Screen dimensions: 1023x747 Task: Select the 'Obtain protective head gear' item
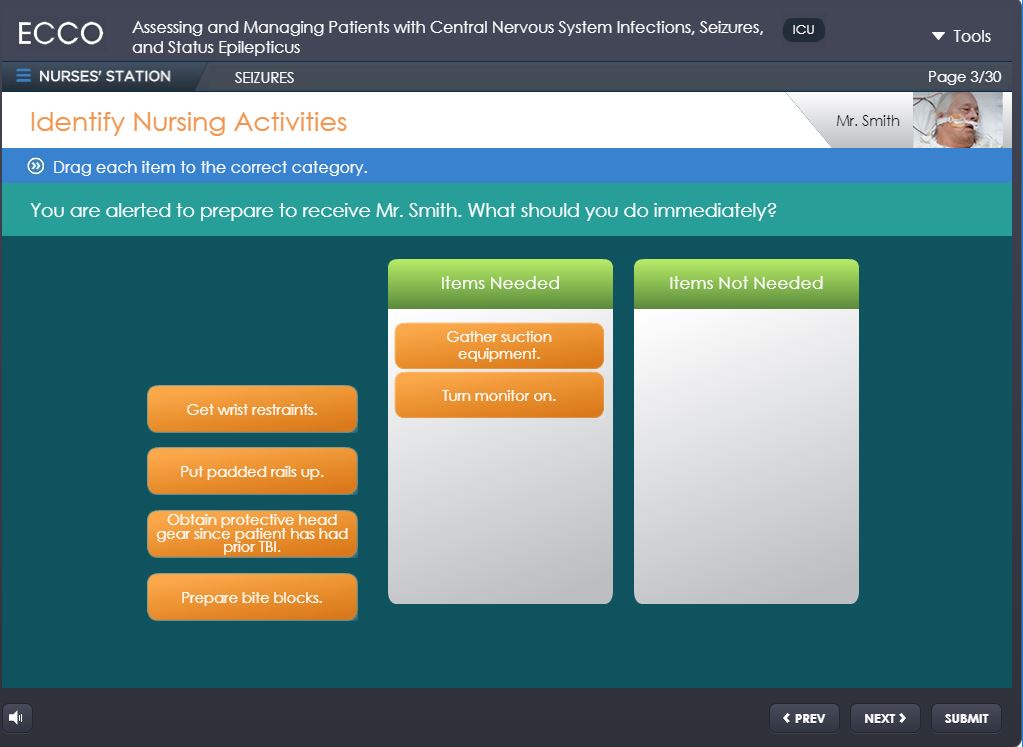(252, 534)
